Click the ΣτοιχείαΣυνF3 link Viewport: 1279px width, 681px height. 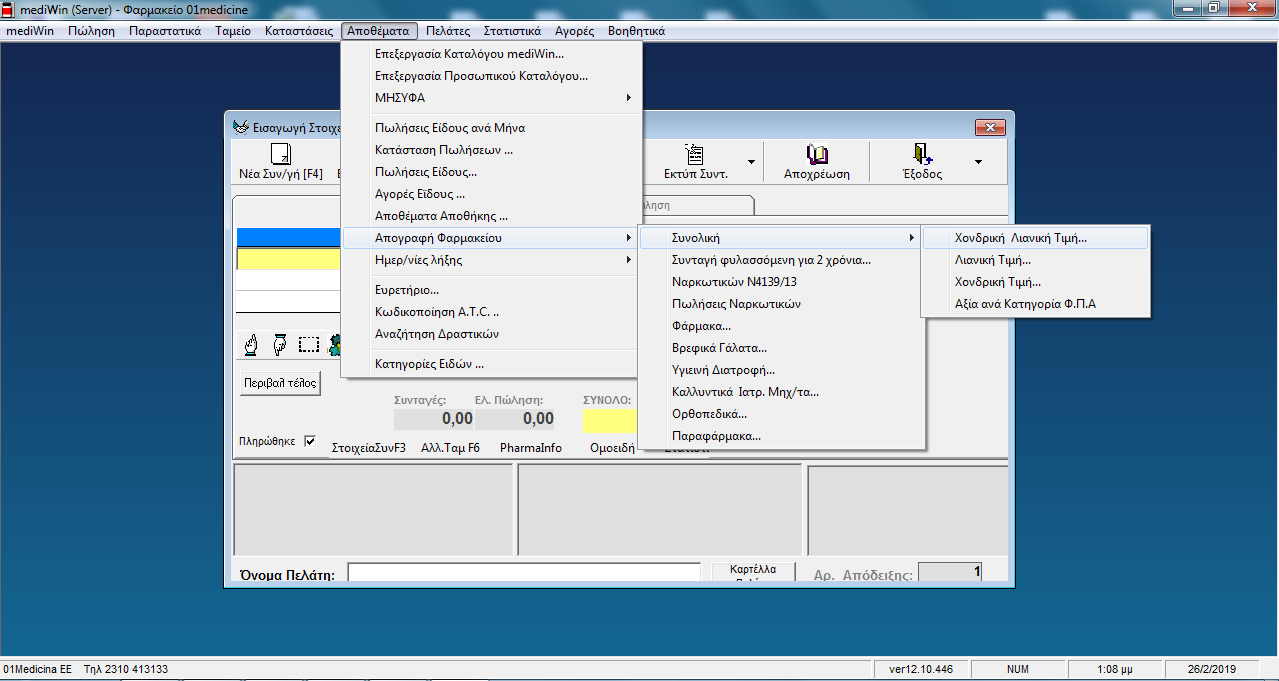tap(369, 448)
